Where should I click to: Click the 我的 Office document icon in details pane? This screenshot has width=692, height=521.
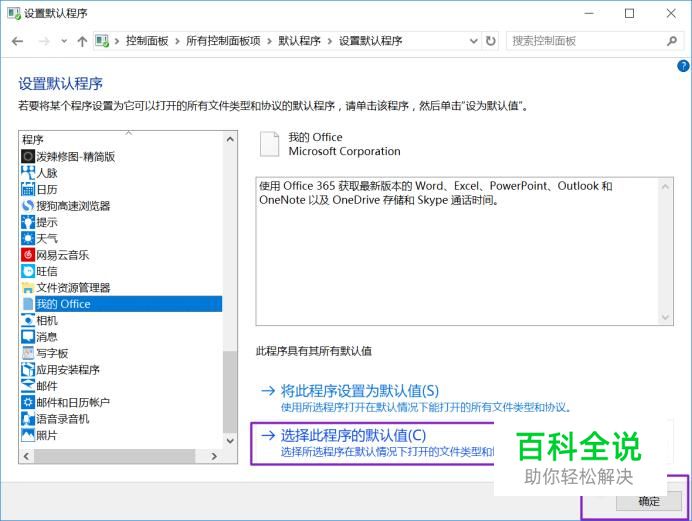pos(269,144)
